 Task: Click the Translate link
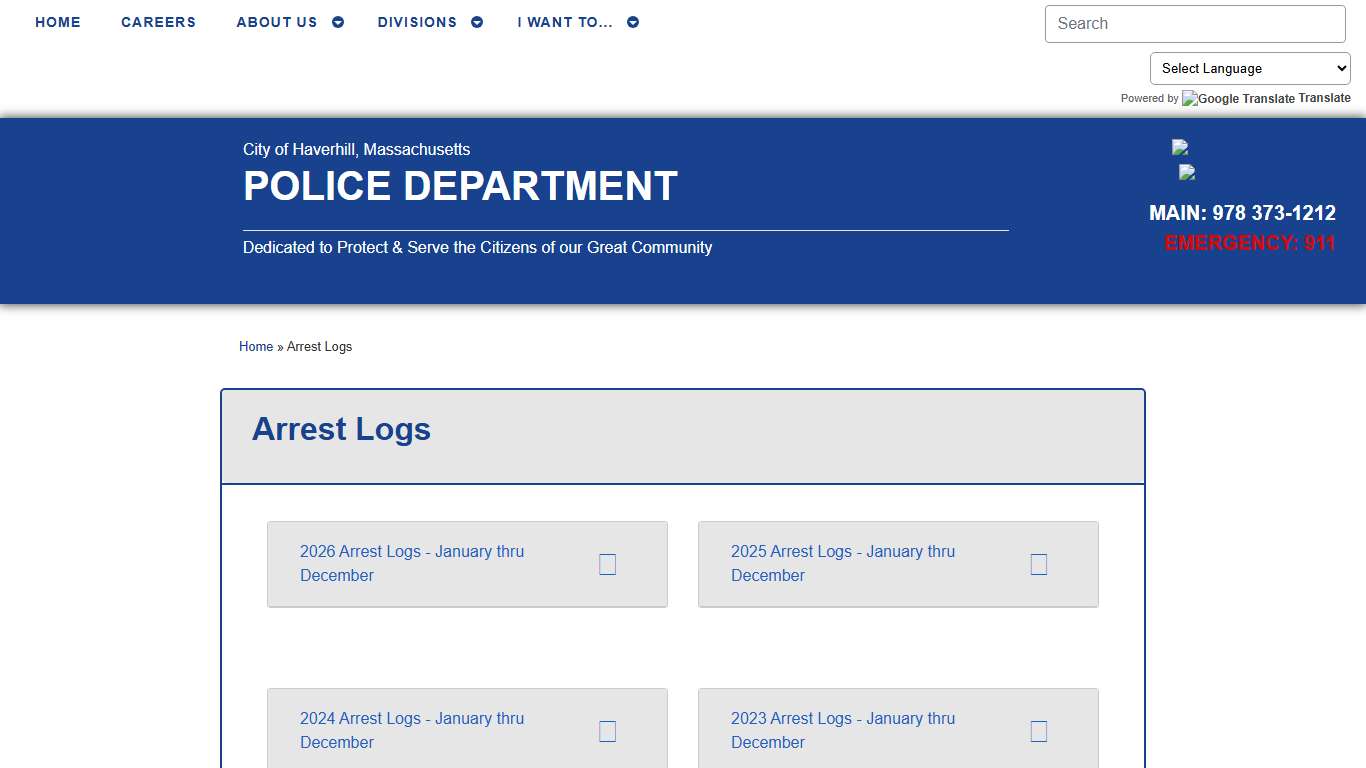point(1325,98)
